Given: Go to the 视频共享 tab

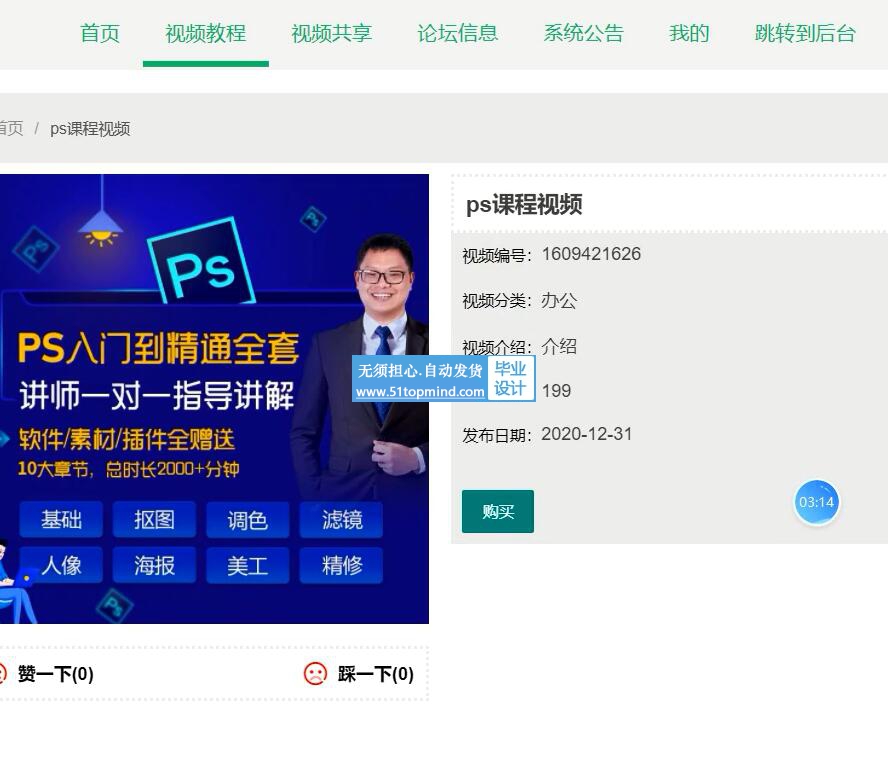Looking at the screenshot, I should click(331, 33).
